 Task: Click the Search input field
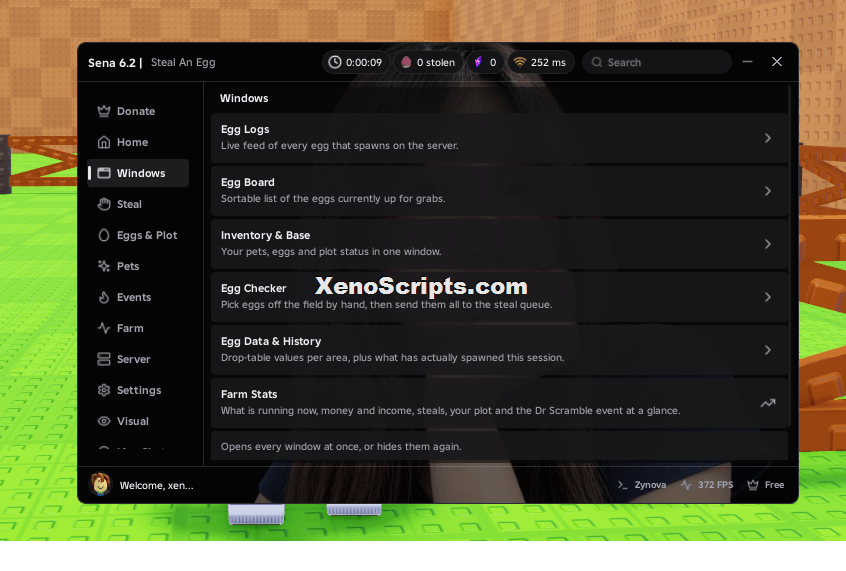click(x=657, y=63)
